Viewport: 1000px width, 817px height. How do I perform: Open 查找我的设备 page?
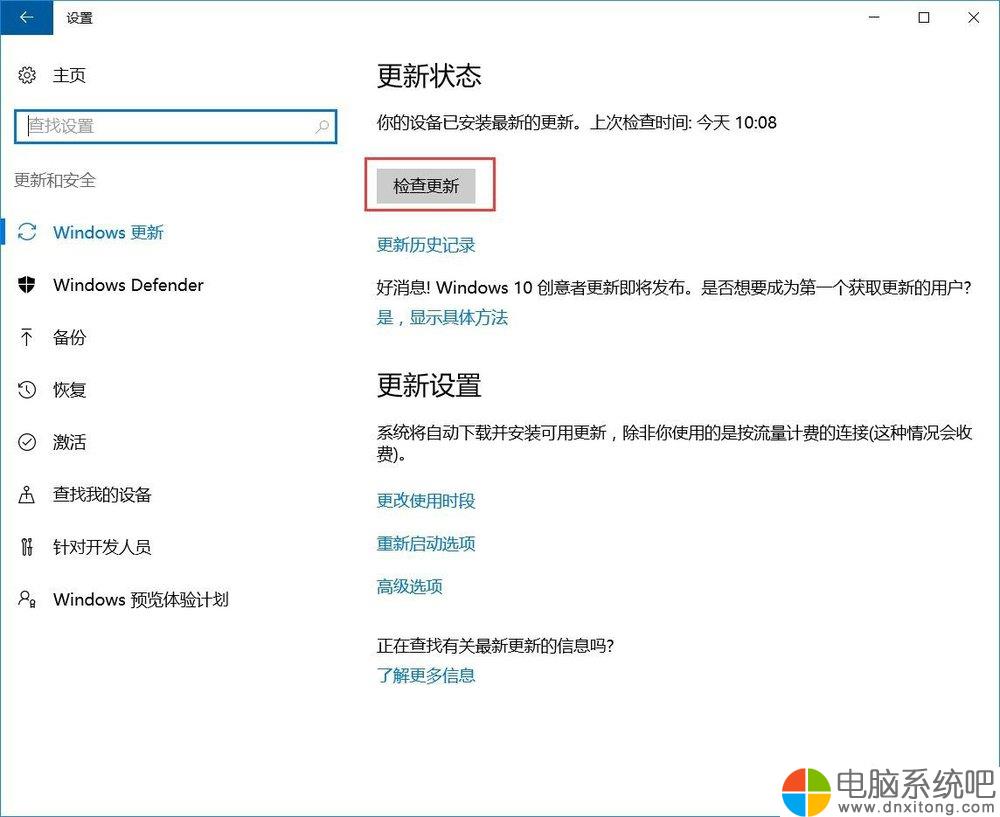102,494
